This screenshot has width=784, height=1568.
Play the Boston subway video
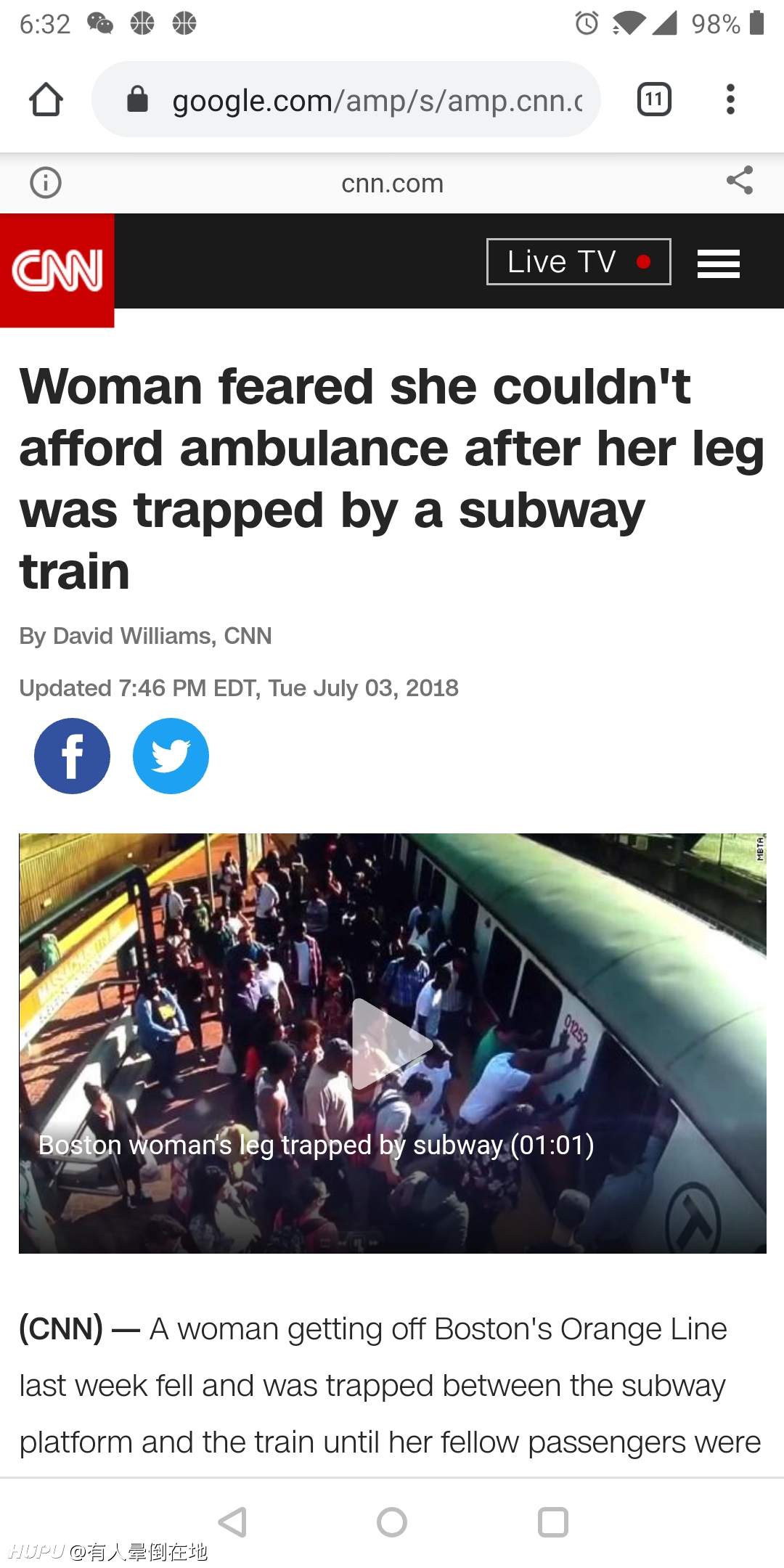(x=392, y=1044)
